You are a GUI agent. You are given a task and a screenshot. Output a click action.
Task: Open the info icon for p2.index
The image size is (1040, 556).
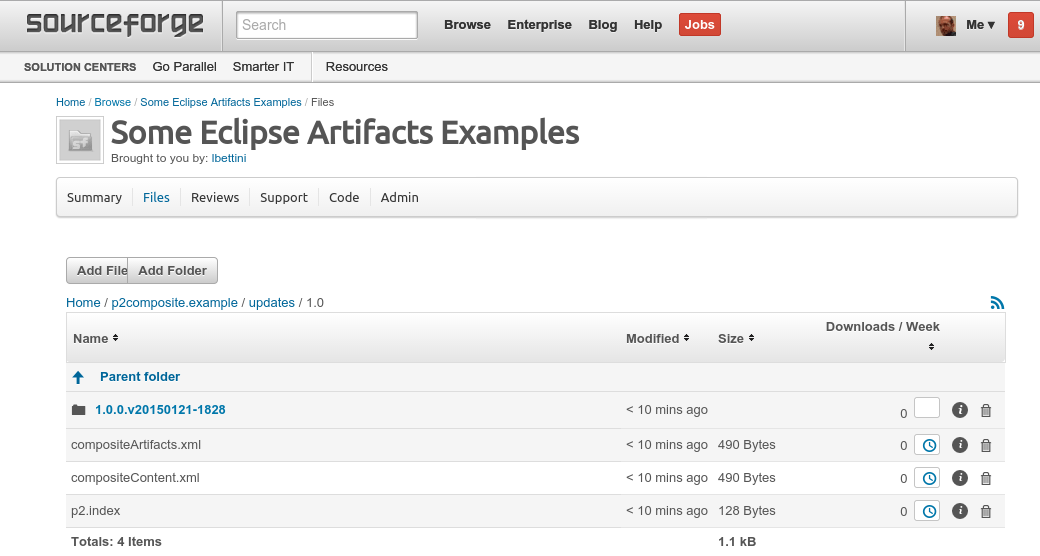point(960,511)
